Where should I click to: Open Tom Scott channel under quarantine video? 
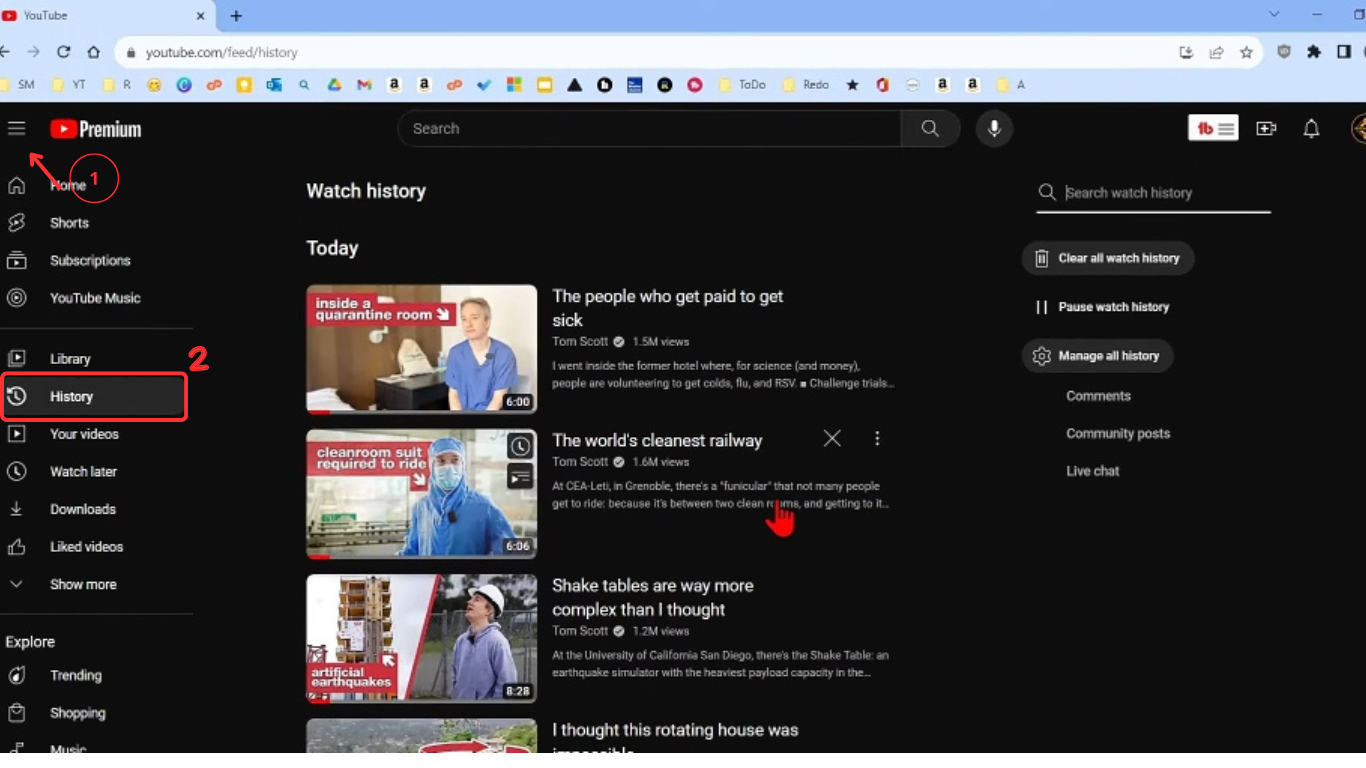point(580,341)
